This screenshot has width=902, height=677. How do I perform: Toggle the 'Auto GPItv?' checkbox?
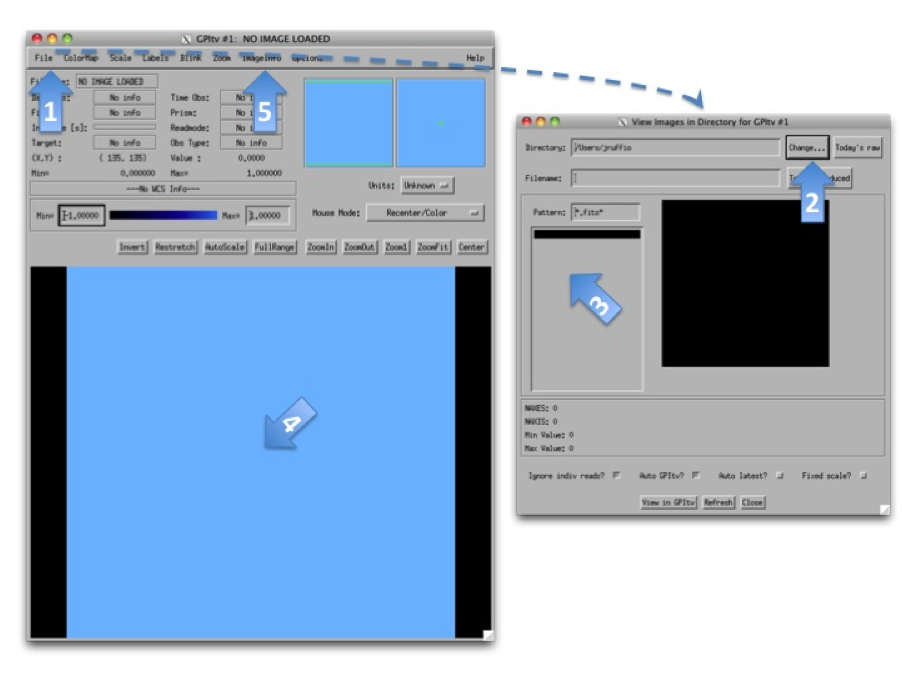tap(696, 476)
